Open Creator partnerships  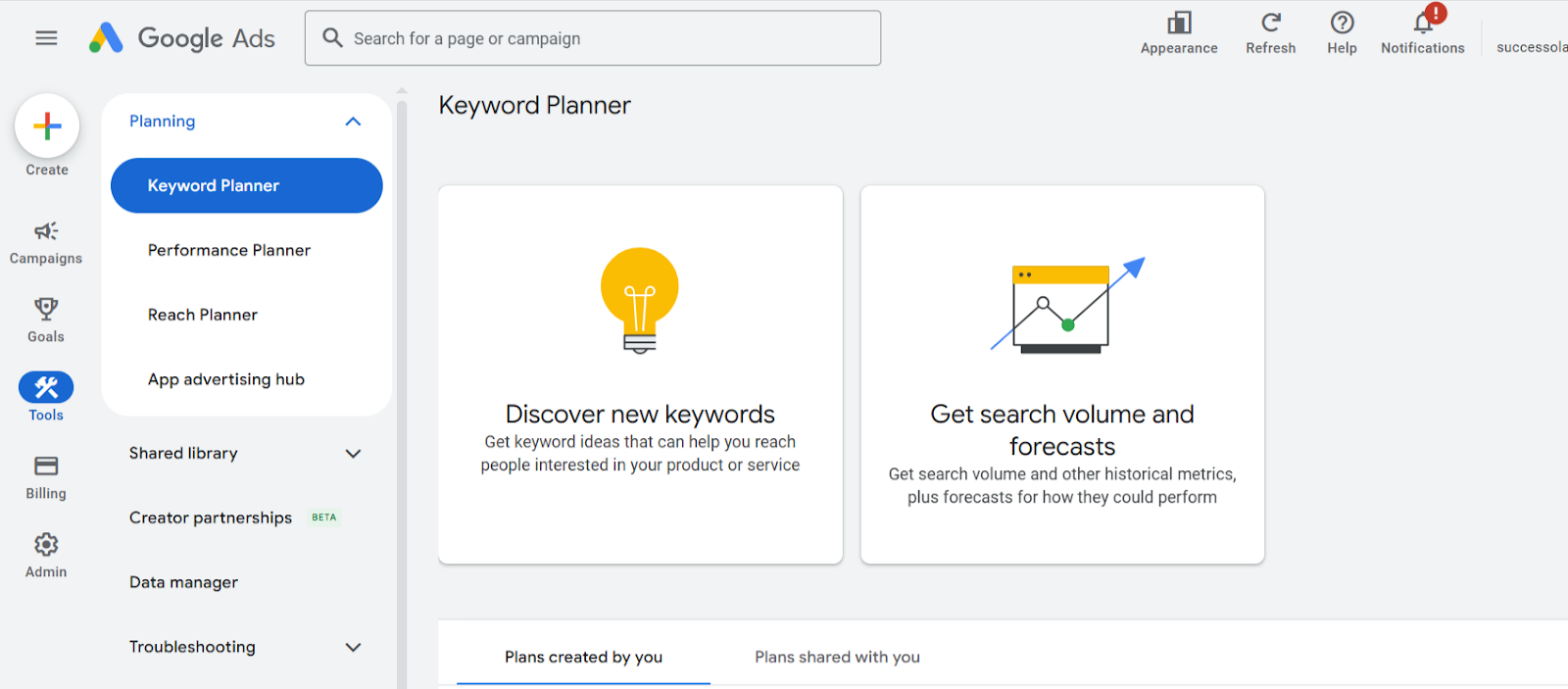tap(211, 517)
